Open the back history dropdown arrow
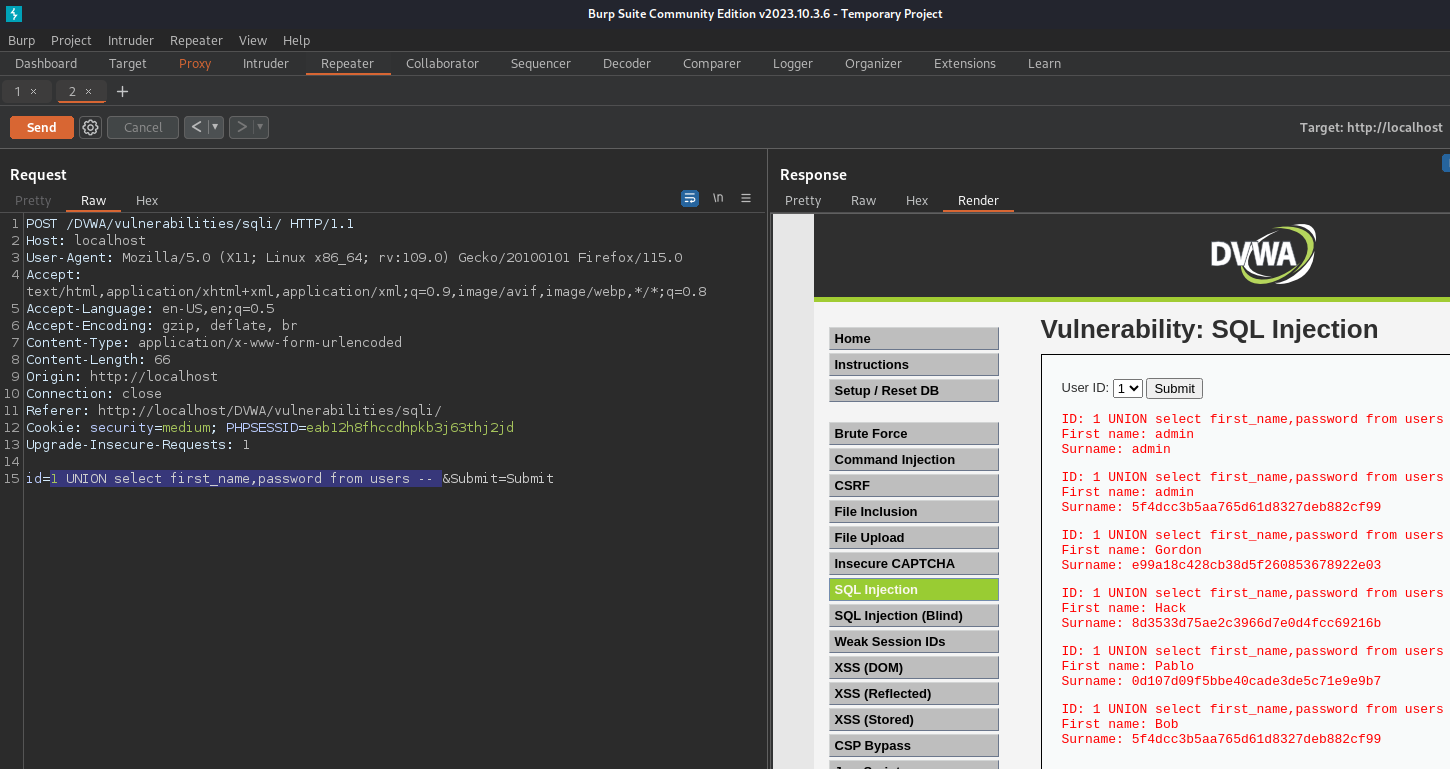The height and width of the screenshot is (769, 1450). point(215,127)
